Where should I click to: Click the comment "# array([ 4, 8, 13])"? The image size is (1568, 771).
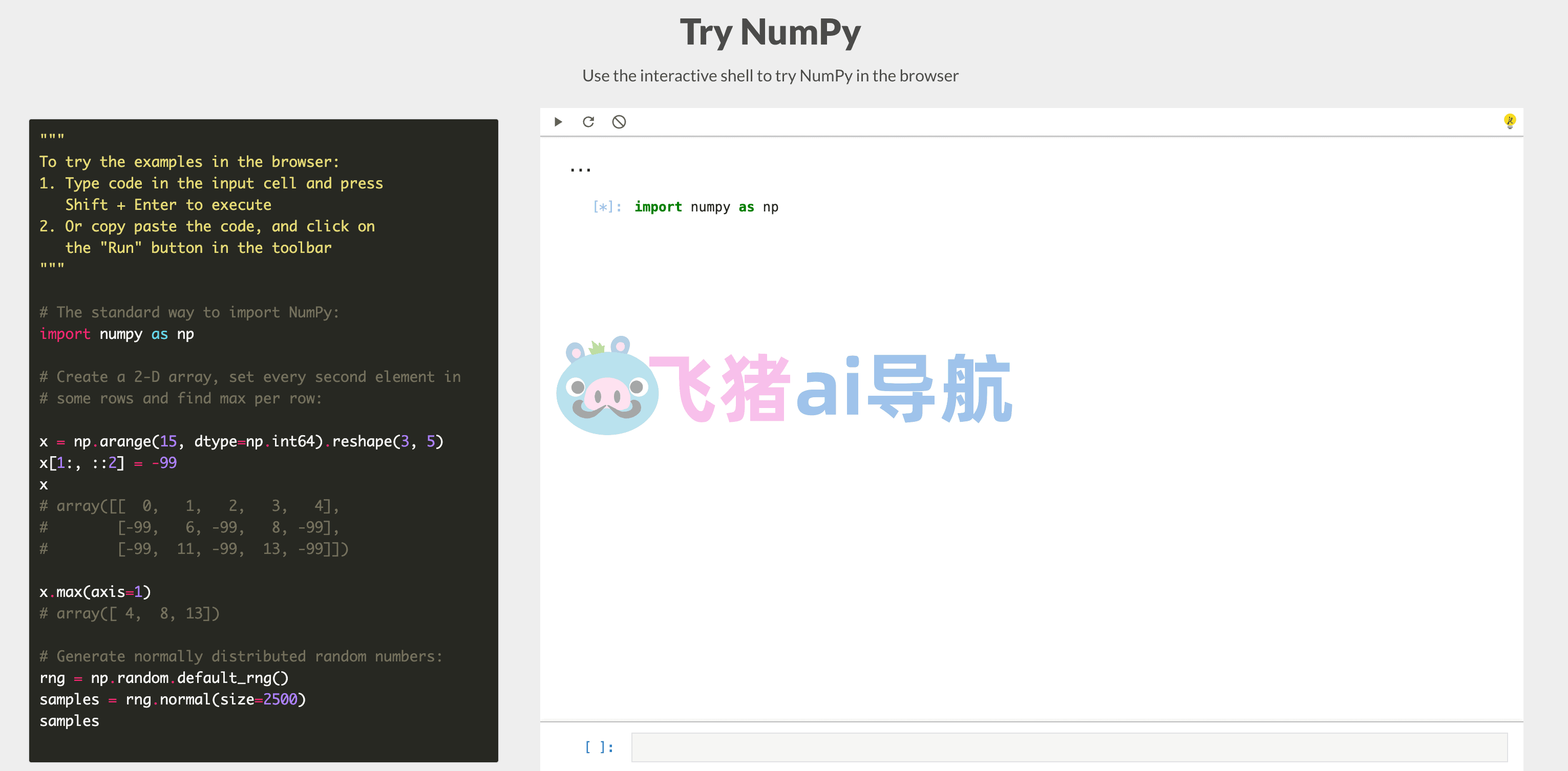point(129,613)
